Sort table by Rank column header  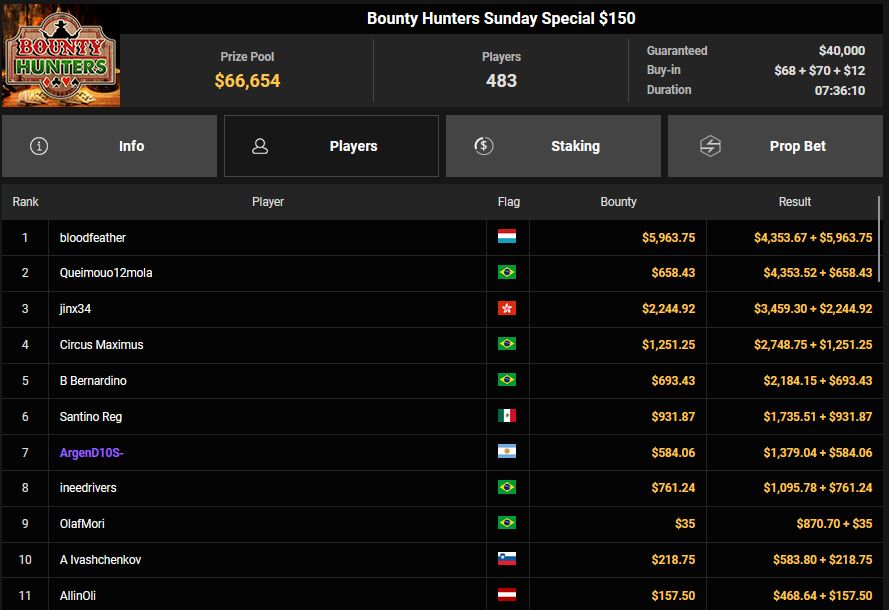[x=25, y=202]
